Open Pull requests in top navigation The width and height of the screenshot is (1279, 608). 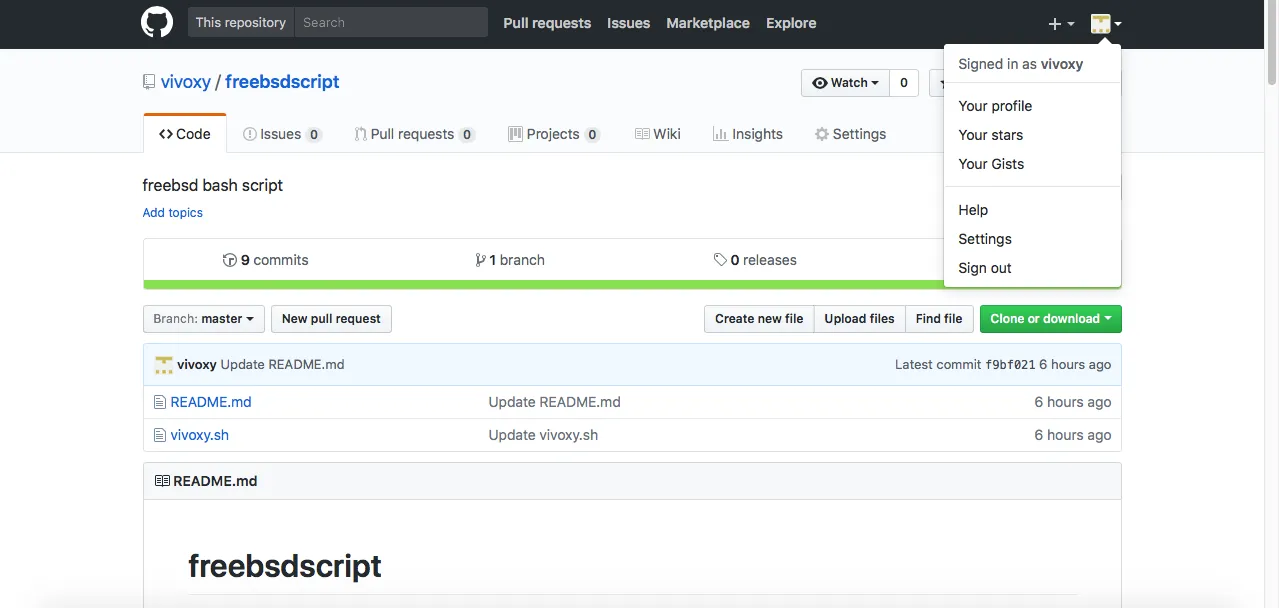click(x=547, y=23)
